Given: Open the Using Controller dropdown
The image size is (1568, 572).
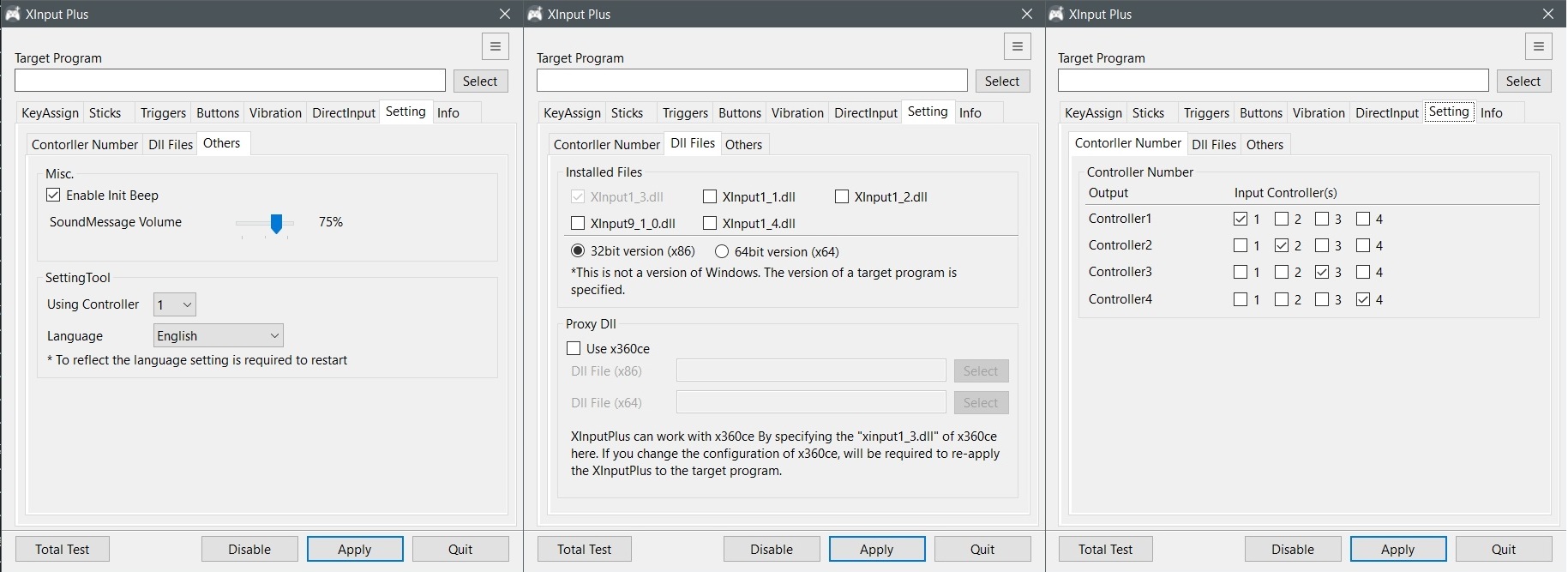Looking at the screenshot, I should pyautogui.click(x=175, y=304).
